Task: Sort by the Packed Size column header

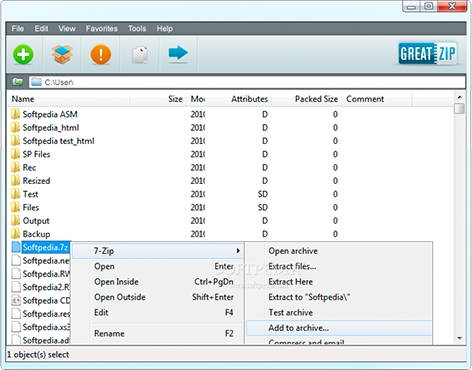Action: tap(307, 99)
